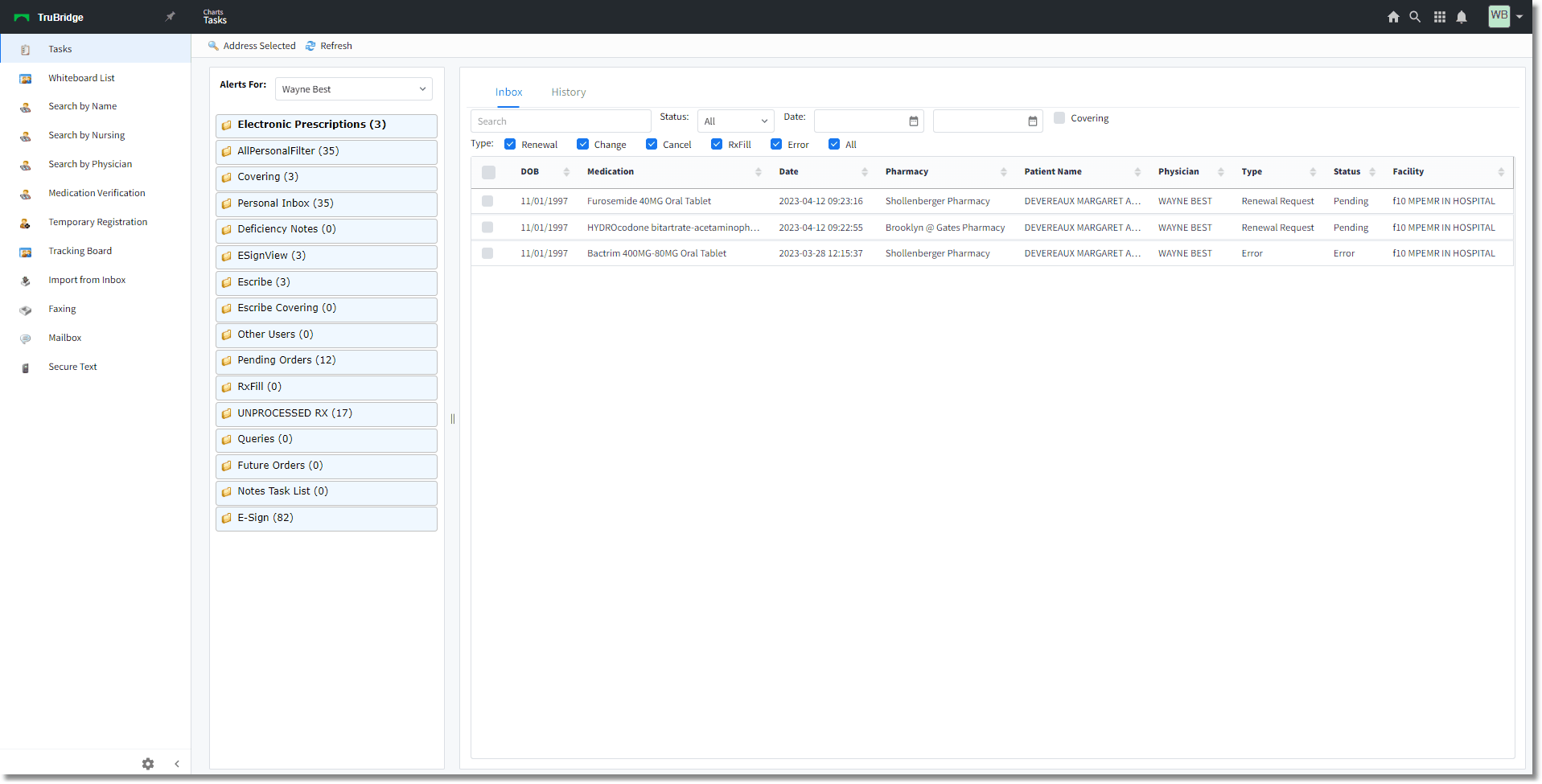Open Secure Text menu item
The width and height of the screenshot is (1542, 784).
point(72,367)
